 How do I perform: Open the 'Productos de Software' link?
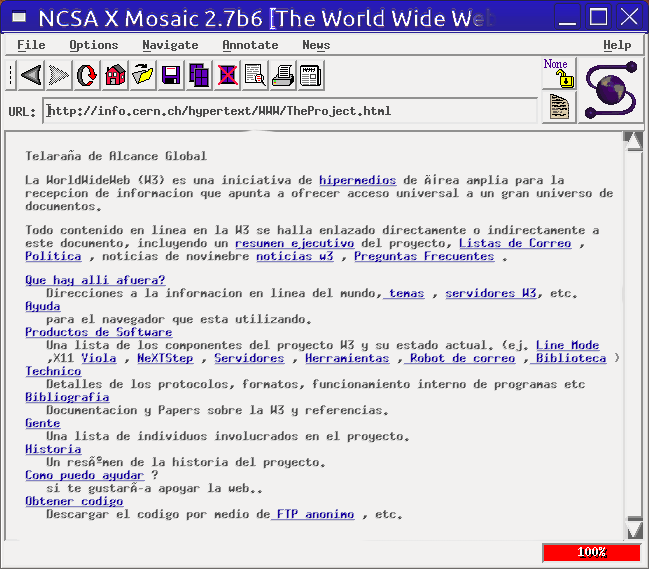point(98,332)
